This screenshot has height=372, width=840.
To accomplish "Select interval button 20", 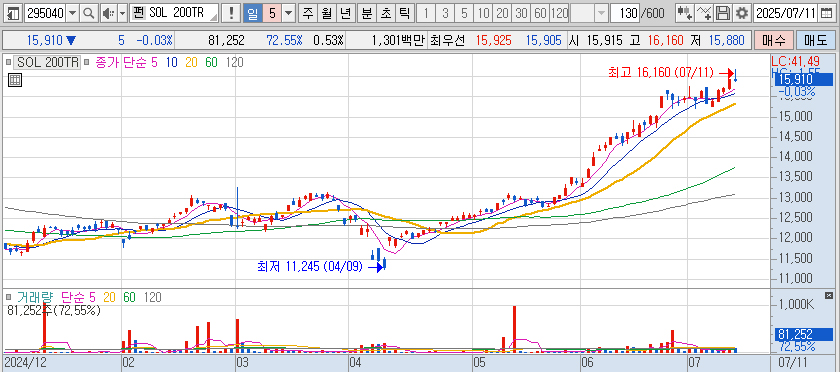I will (502, 13).
